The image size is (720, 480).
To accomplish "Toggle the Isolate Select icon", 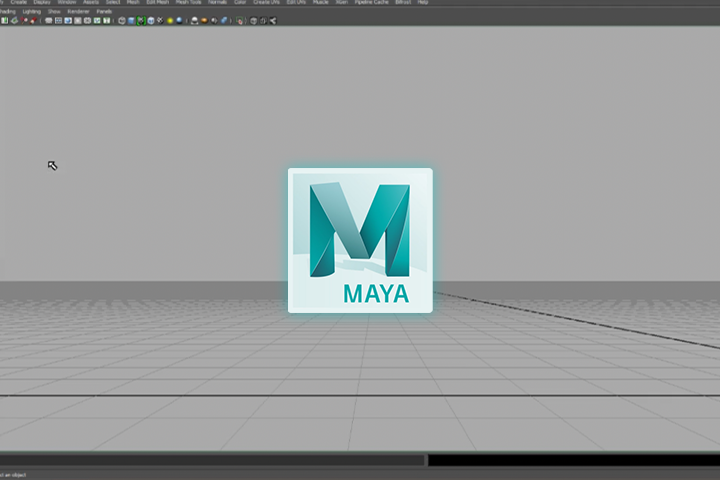I will pos(239,21).
